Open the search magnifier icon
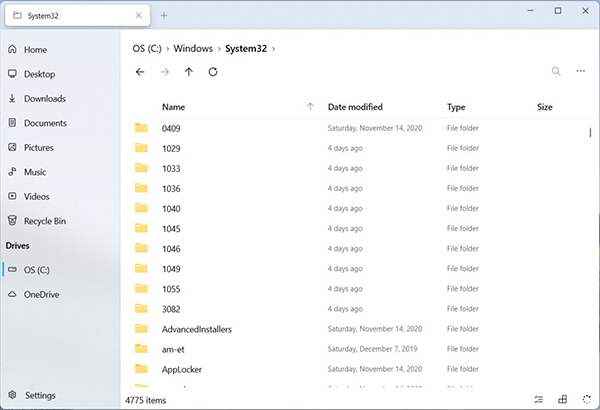Screen dimensions: 600x410 click(556, 72)
